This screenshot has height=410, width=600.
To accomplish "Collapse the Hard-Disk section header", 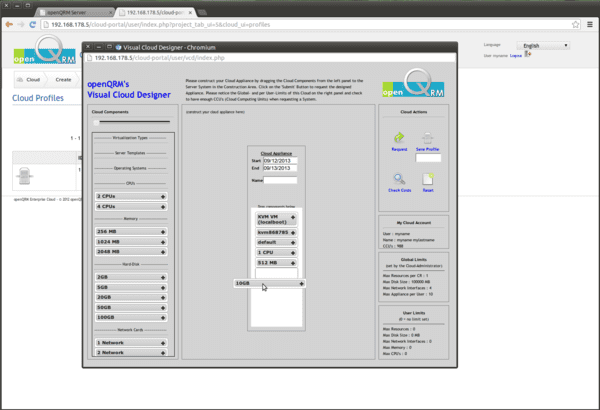I will click(130, 264).
